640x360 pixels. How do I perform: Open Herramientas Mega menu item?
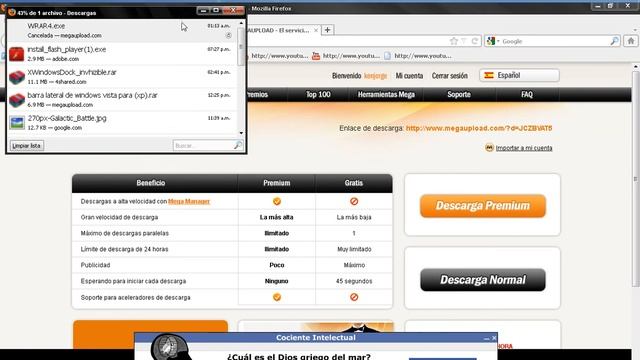386,95
